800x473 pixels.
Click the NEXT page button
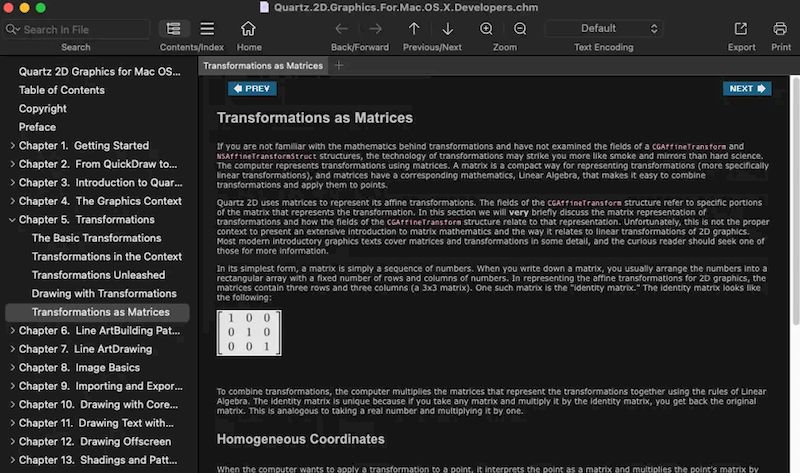pos(747,89)
